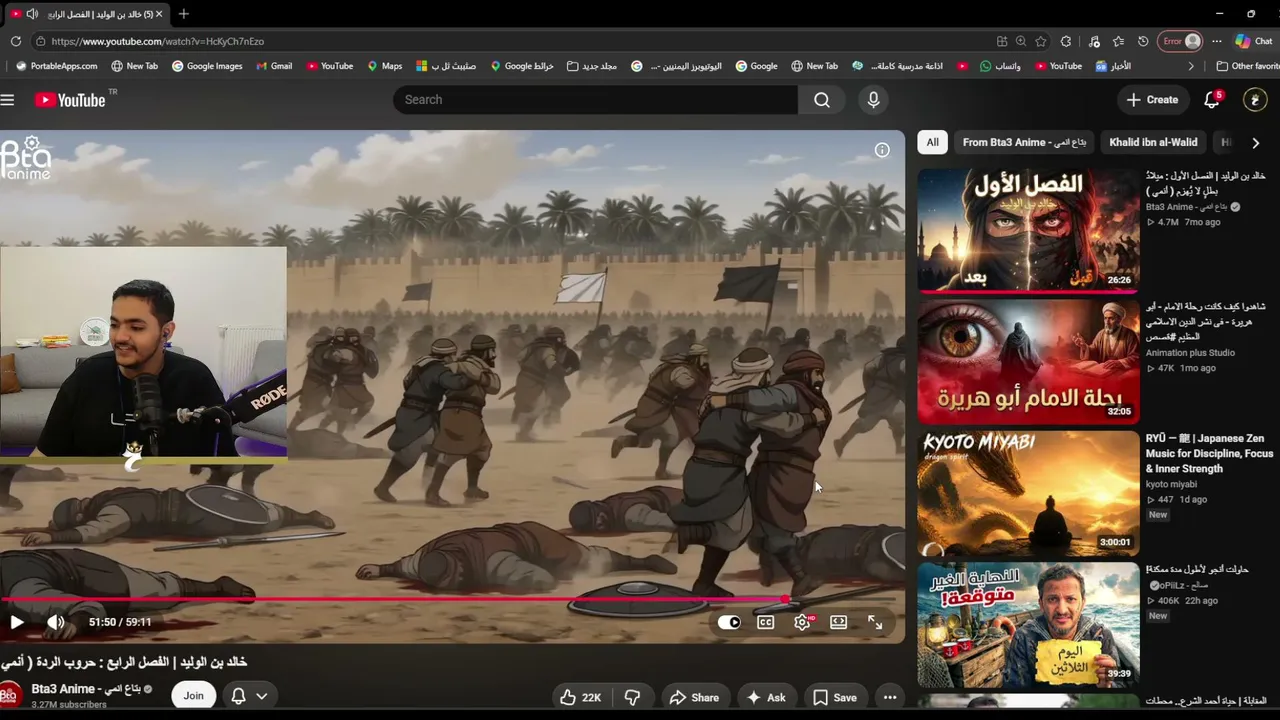Open the browser profile Error button
This screenshot has width=1280, height=720.
1180,41
